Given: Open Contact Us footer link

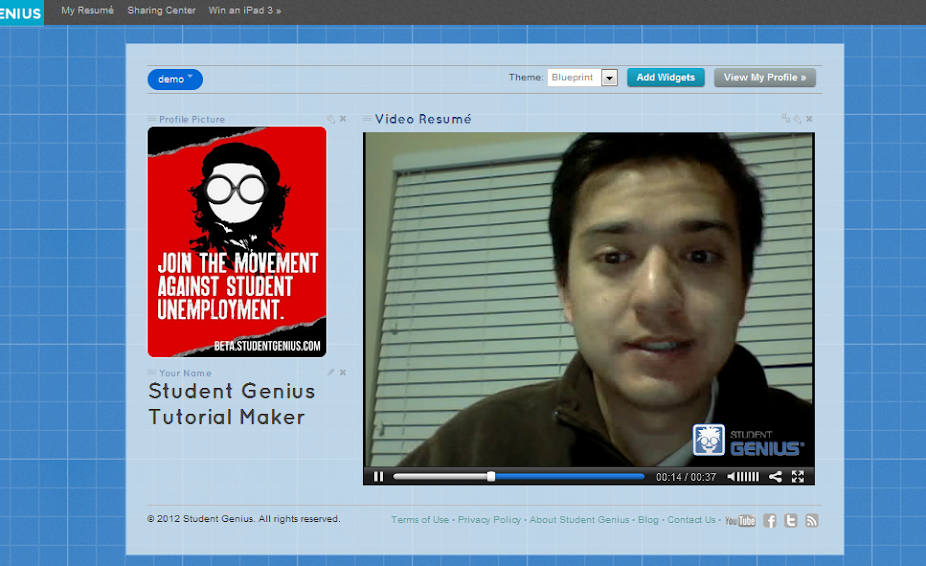Looking at the screenshot, I should pos(691,520).
